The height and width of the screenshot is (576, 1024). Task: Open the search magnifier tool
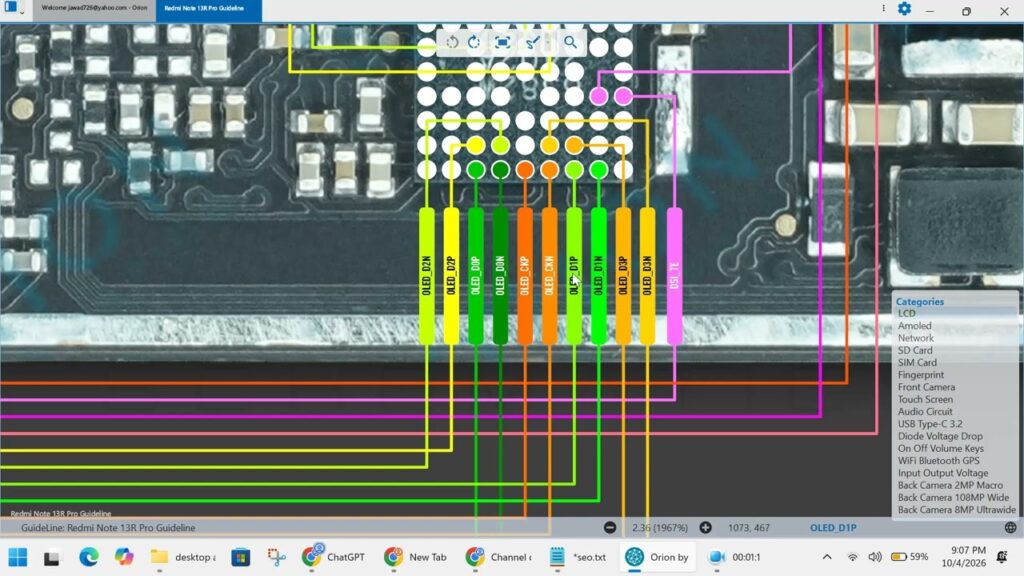pyautogui.click(x=570, y=42)
